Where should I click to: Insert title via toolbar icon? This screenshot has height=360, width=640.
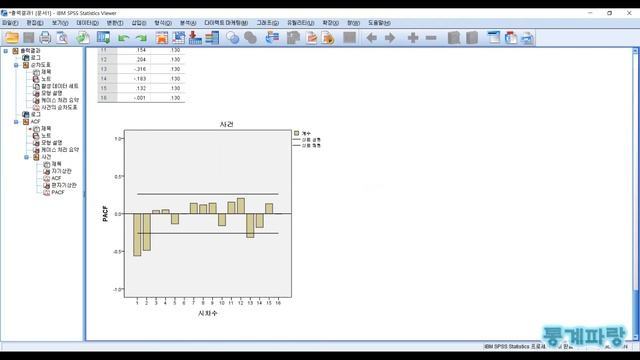[x=511, y=38]
